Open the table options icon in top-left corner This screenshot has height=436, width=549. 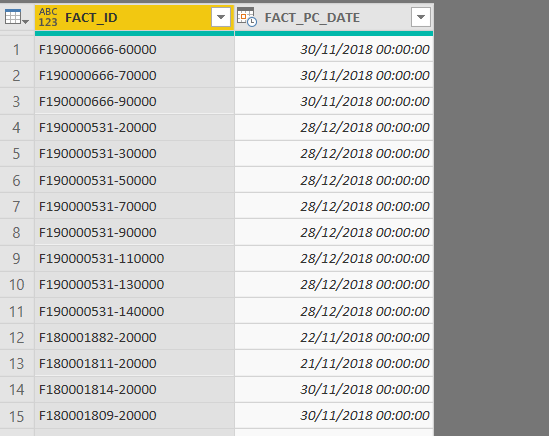tap(16, 18)
